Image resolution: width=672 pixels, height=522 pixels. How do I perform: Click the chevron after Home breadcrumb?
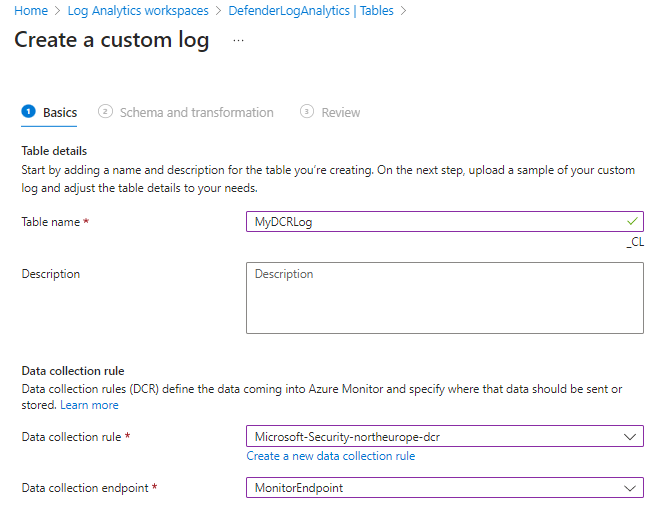[x=57, y=11]
